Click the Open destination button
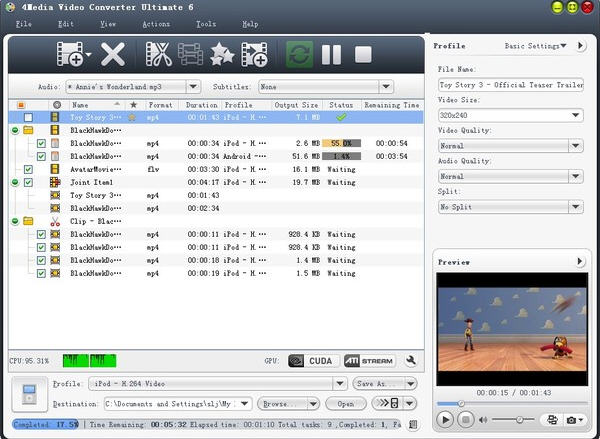The image size is (600, 439). (345, 404)
